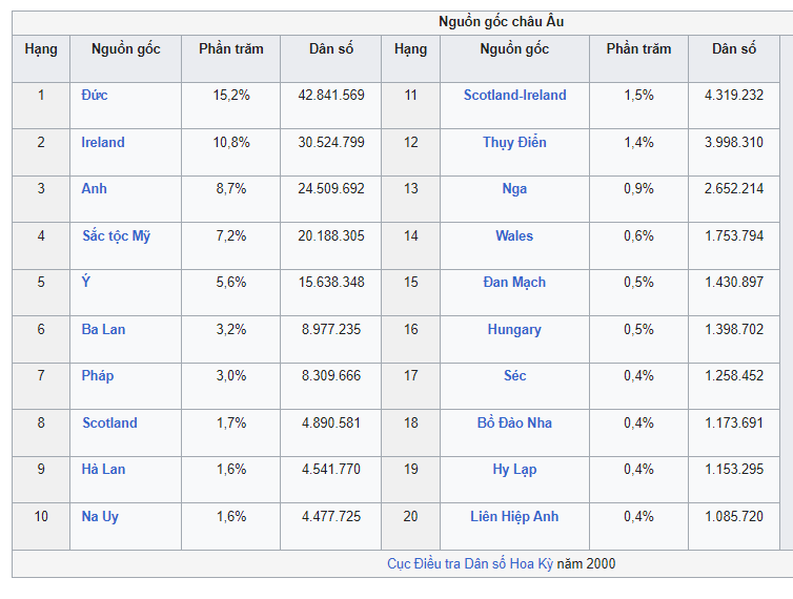
Task: Open the Liên Hiệp Anh link
Action: tap(514, 517)
